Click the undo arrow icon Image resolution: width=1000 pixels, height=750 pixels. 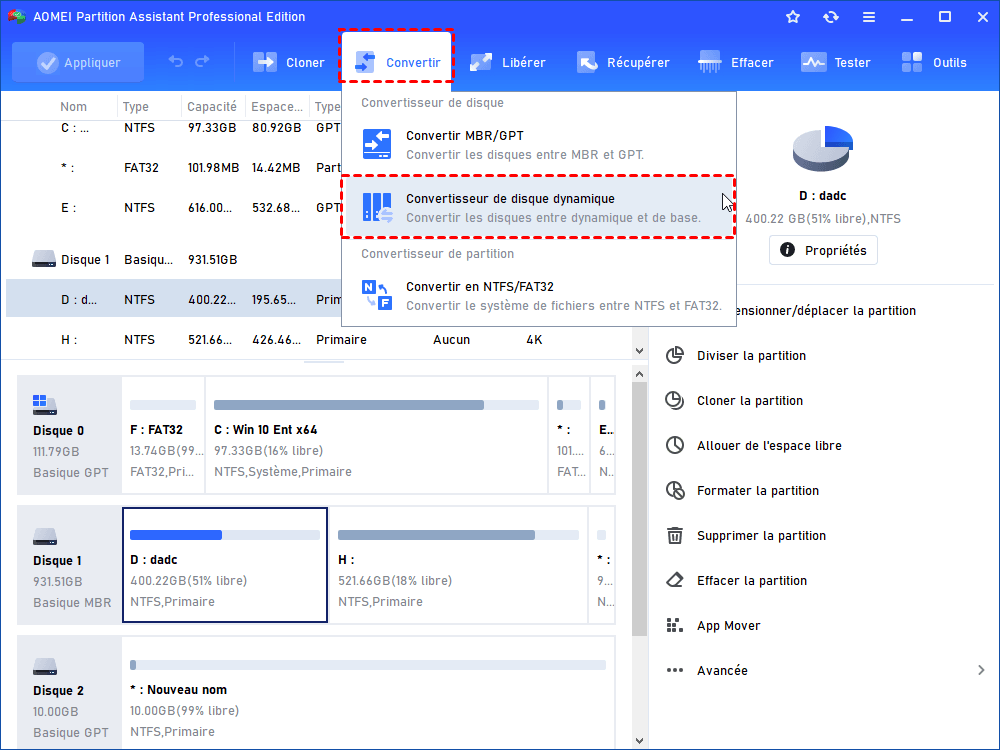176,62
